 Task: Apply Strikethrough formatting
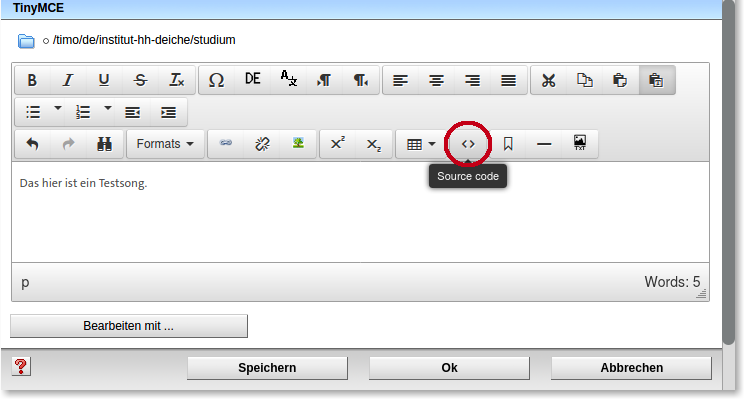point(140,80)
